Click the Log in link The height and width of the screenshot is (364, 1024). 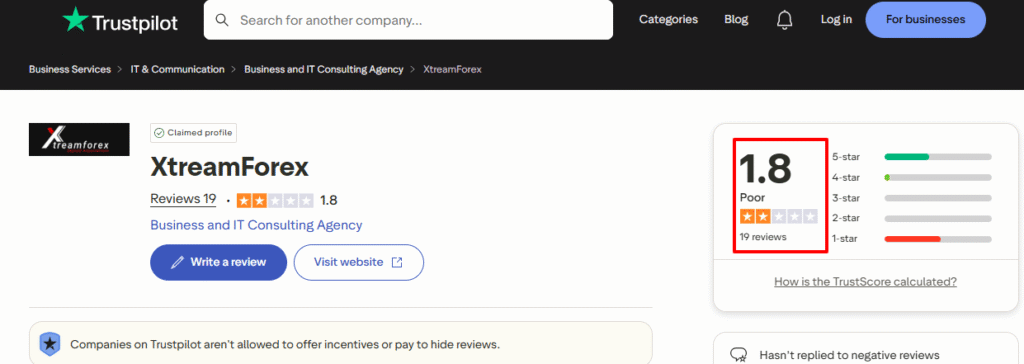click(x=836, y=20)
